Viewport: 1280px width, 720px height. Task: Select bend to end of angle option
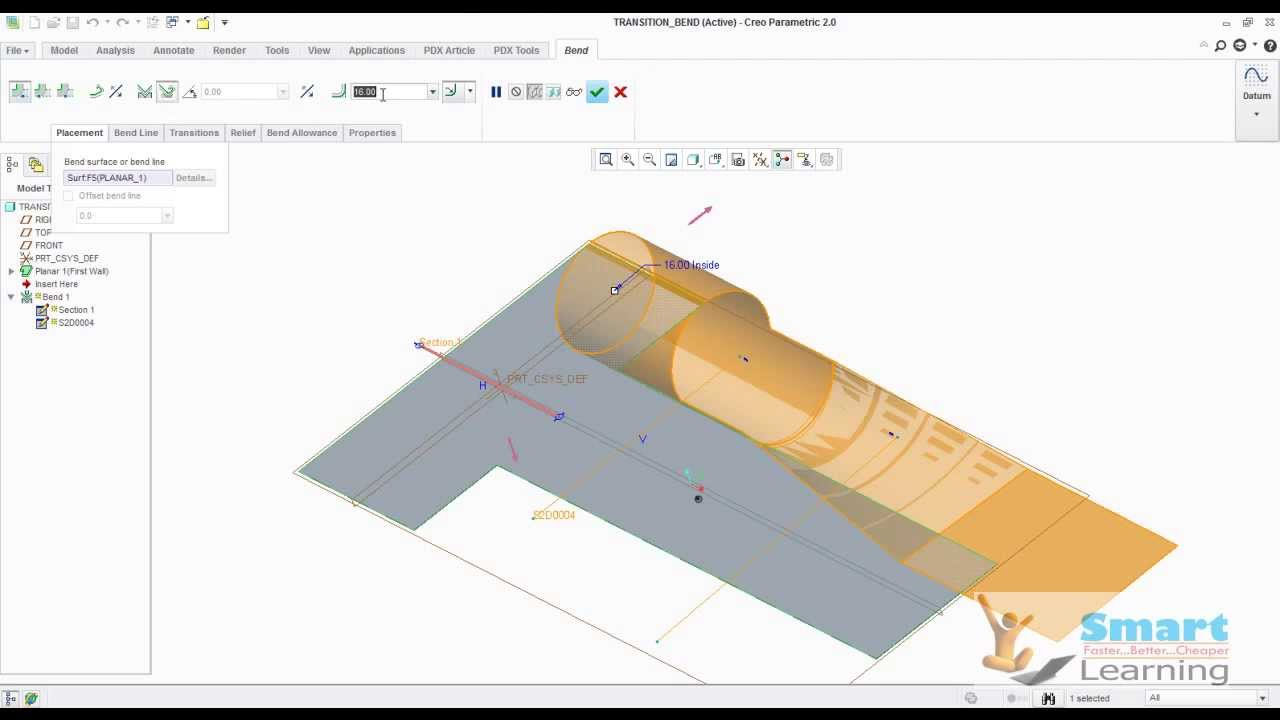tap(145, 92)
